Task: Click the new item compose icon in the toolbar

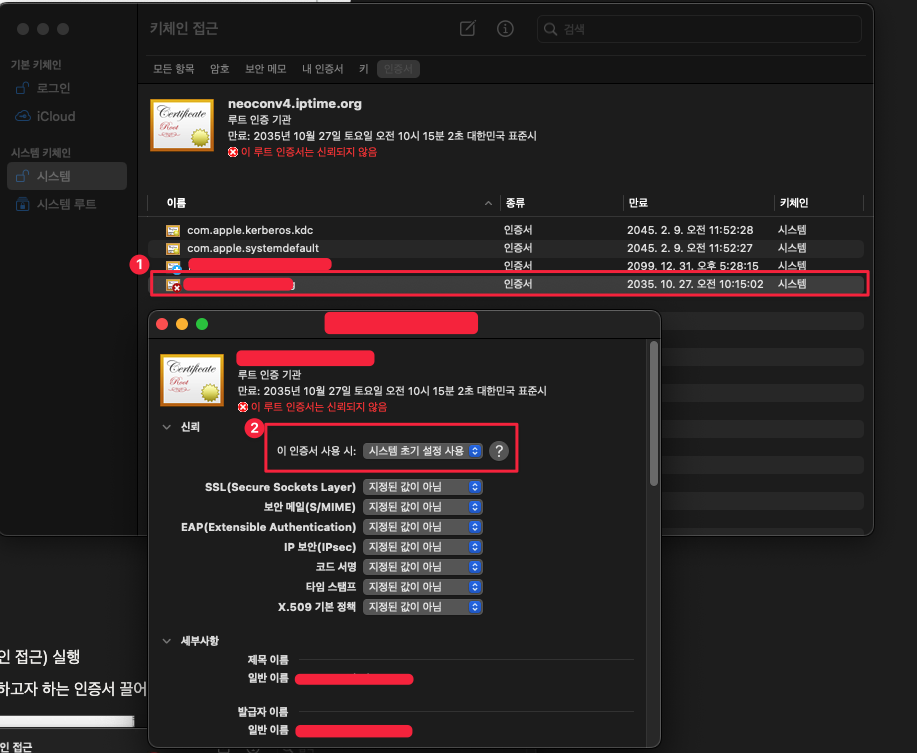Action: click(x=467, y=29)
